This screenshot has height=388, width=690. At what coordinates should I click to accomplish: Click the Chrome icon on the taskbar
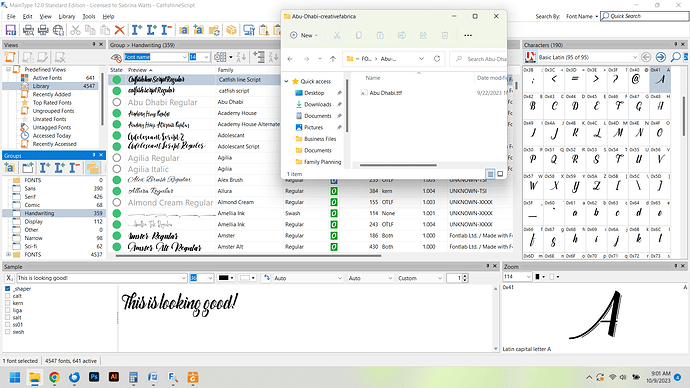(55, 377)
